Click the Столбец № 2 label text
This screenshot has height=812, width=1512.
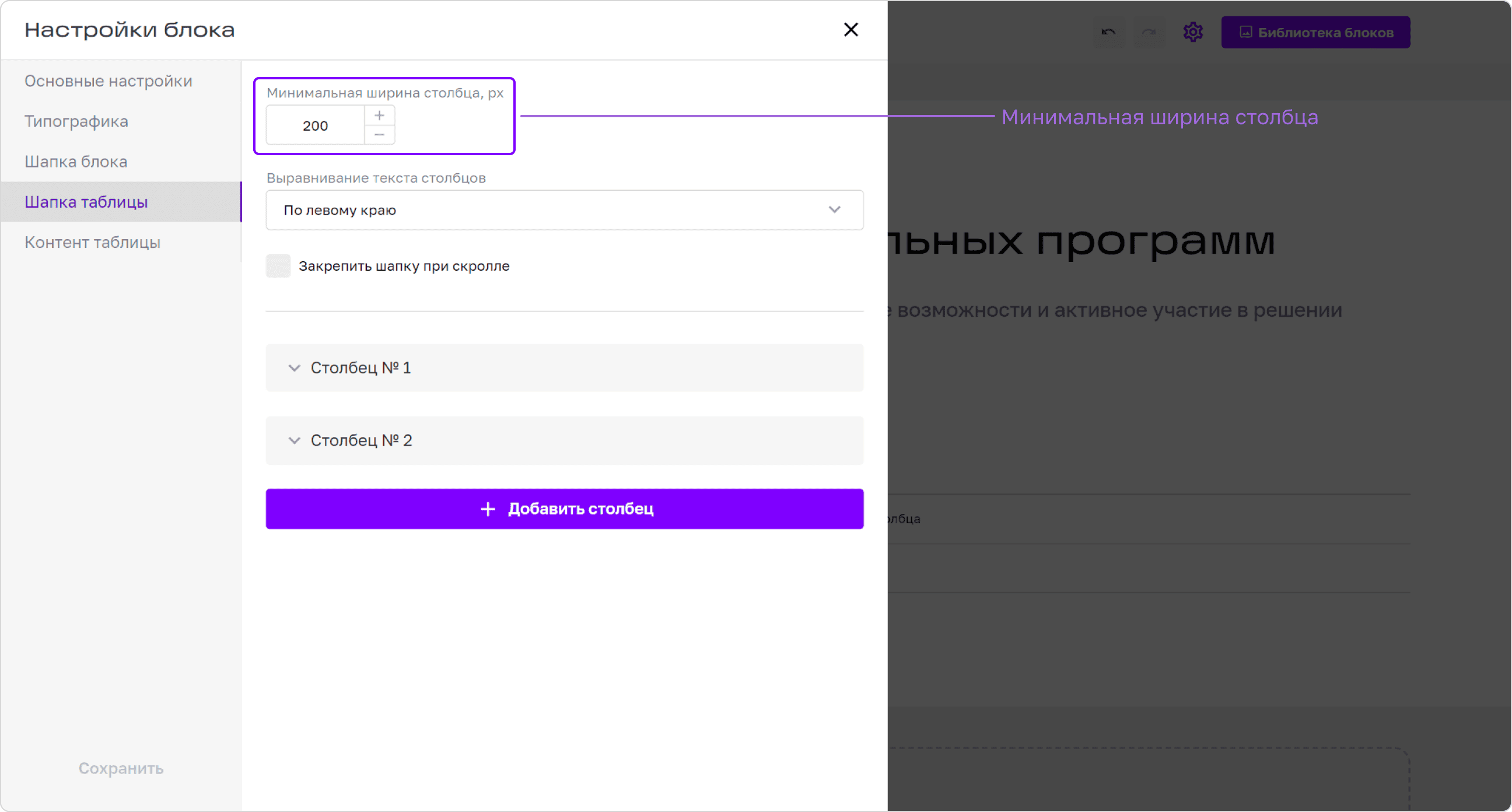tap(361, 440)
